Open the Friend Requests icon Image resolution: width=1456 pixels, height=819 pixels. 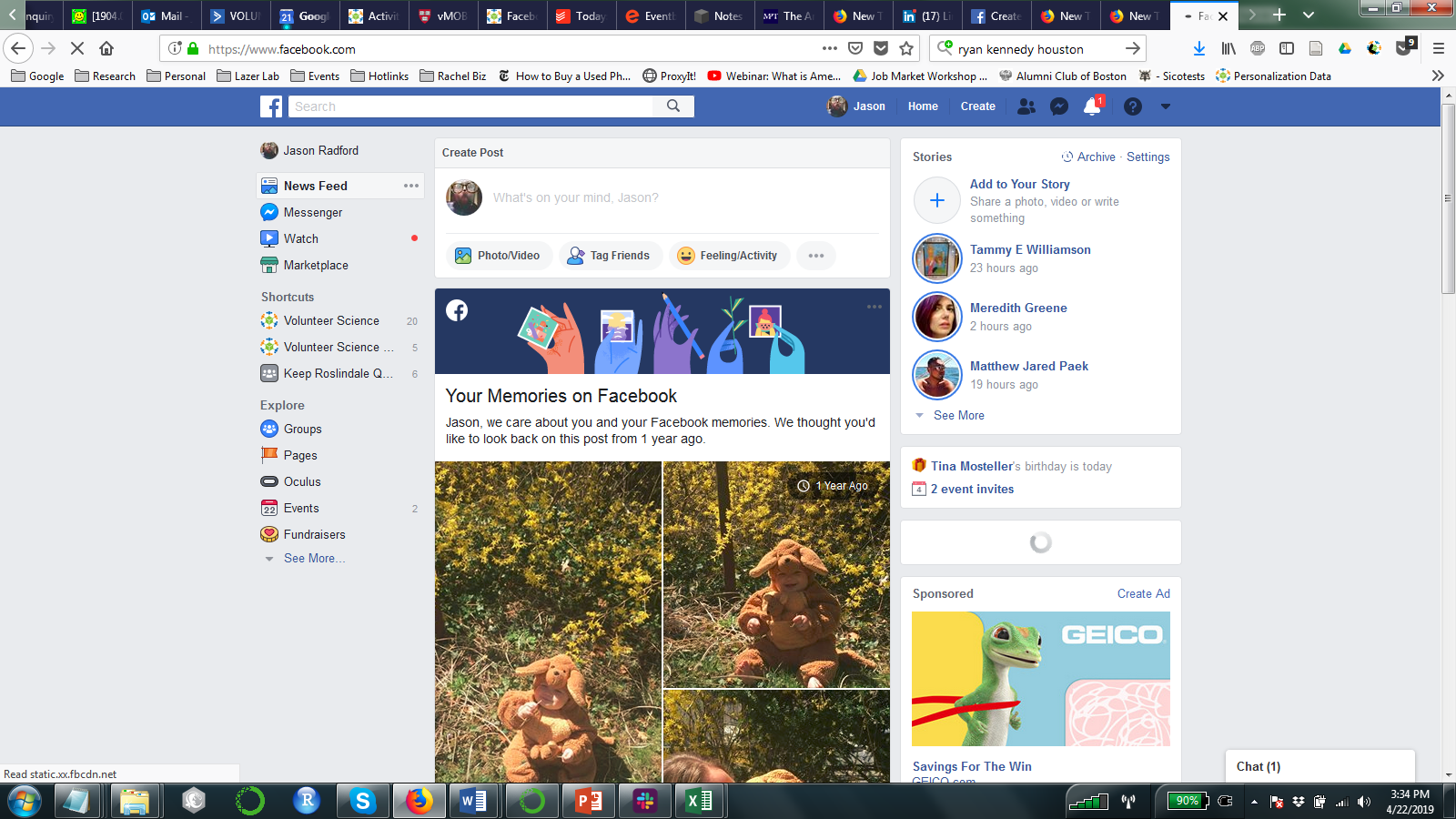(x=1026, y=106)
